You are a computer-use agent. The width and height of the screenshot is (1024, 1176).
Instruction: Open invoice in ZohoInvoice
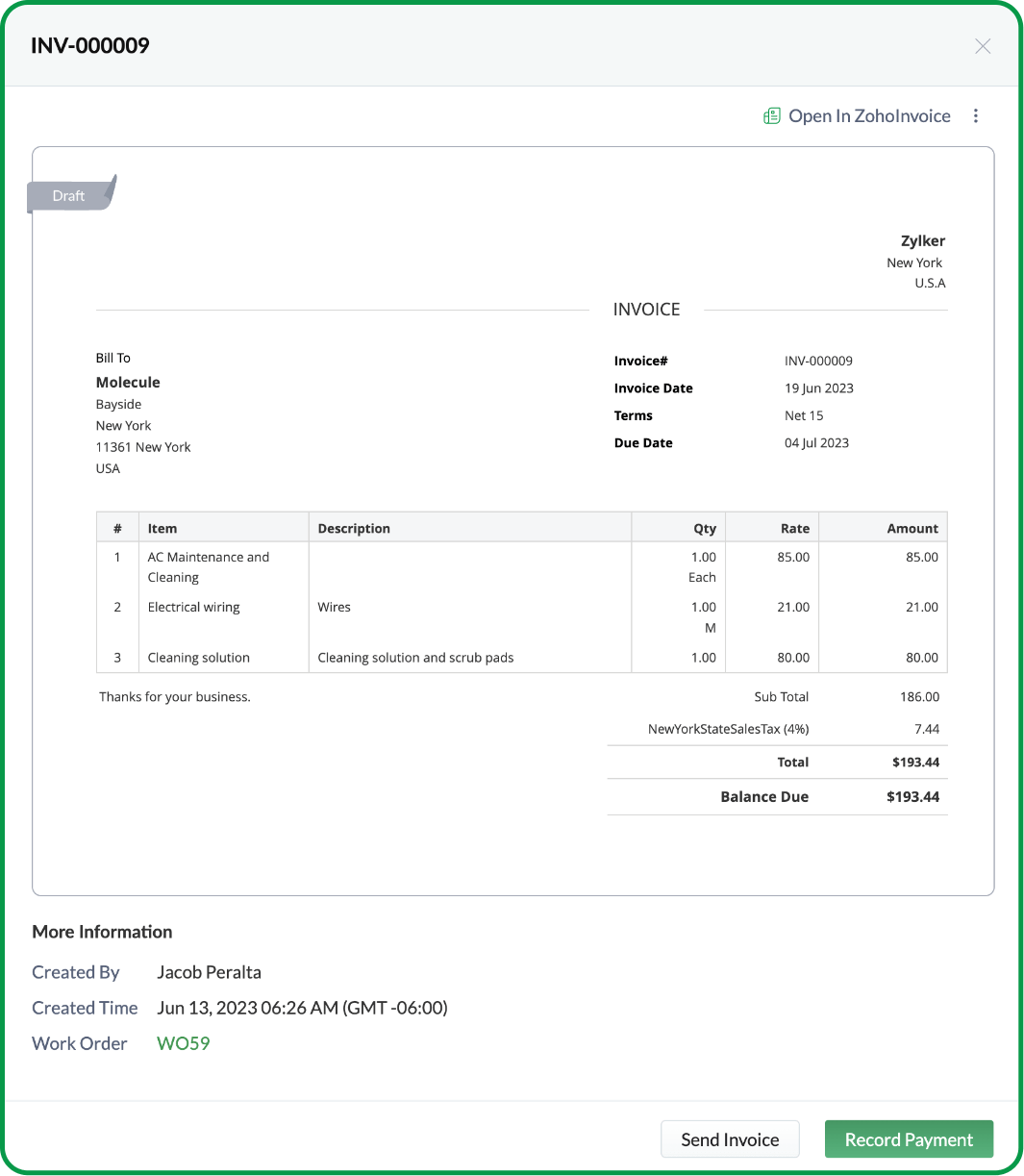(869, 115)
